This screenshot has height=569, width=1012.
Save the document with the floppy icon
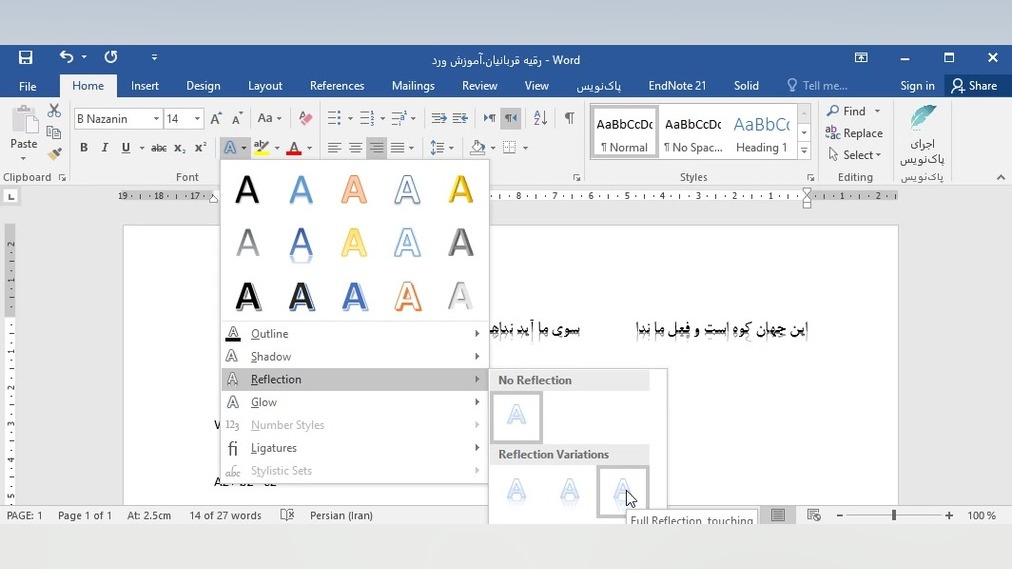point(25,57)
